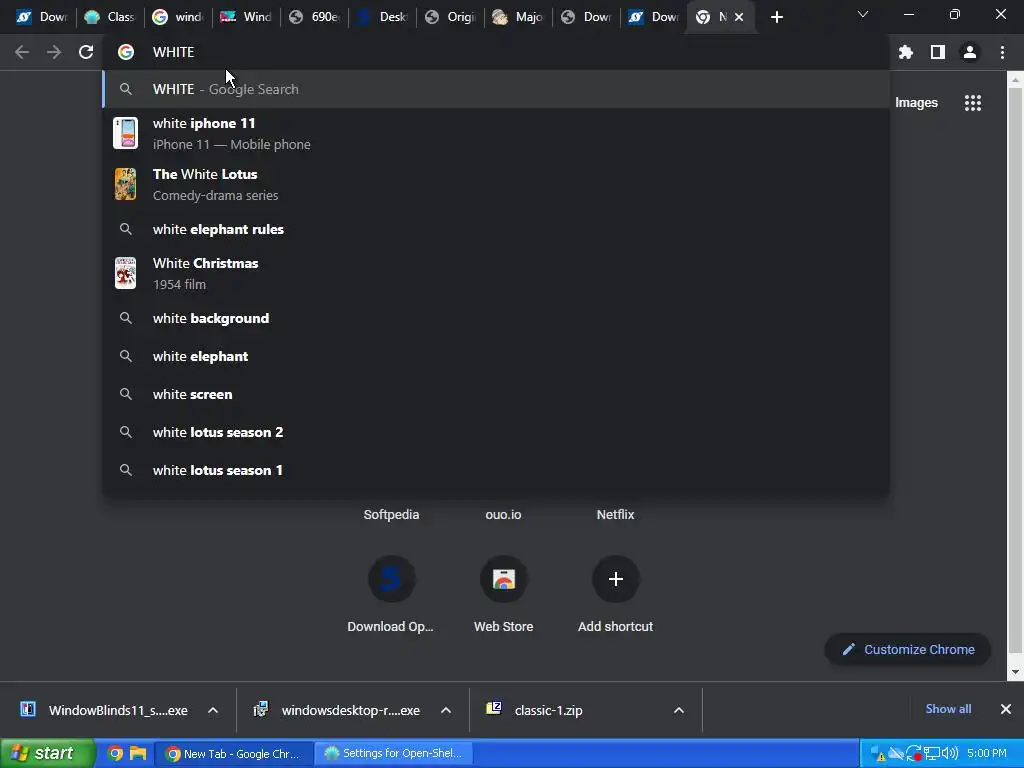This screenshot has height=768, width=1024.
Task: Expand options for WindowBlinds11 download
Action: [x=213, y=710]
